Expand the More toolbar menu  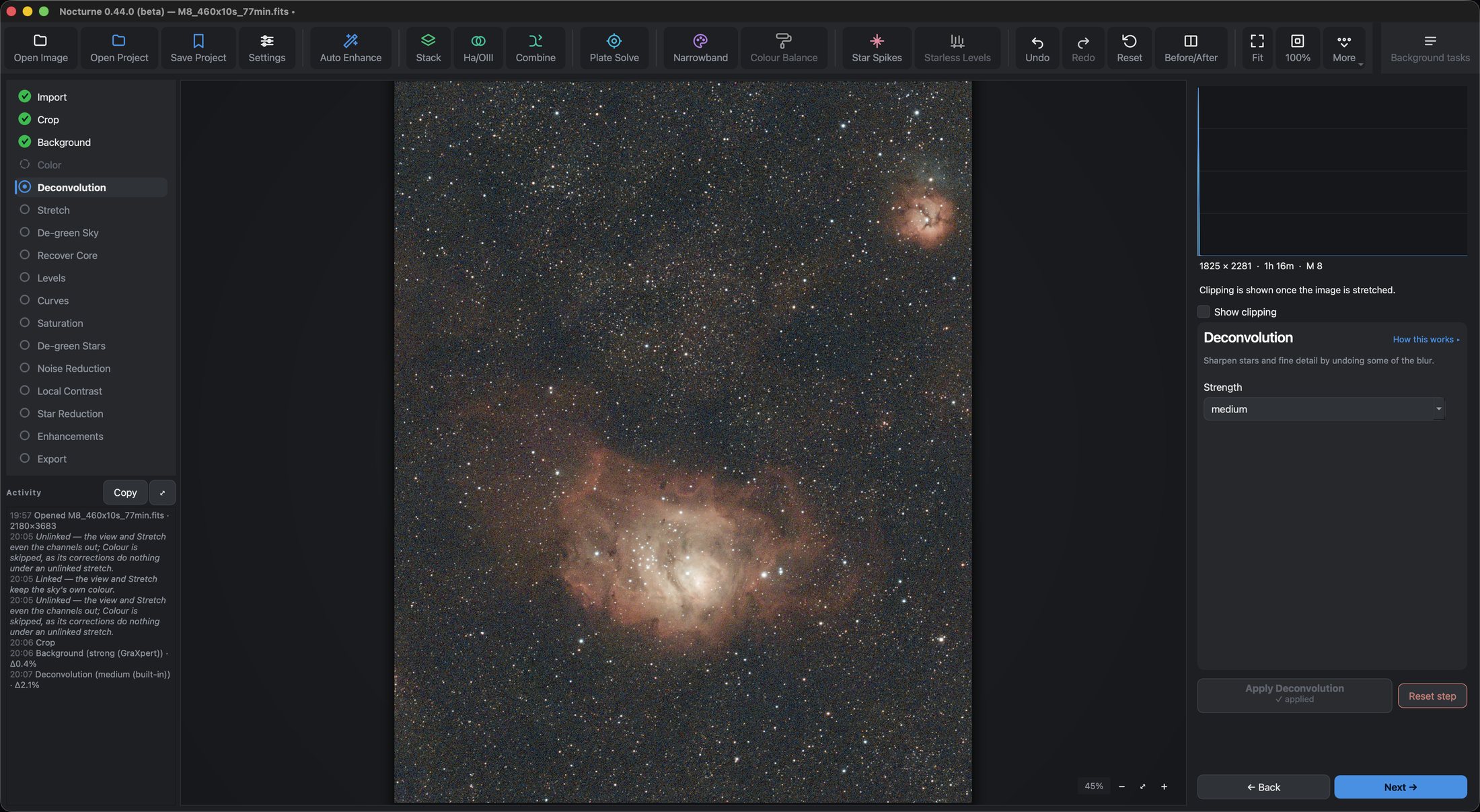click(x=1344, y=48)
